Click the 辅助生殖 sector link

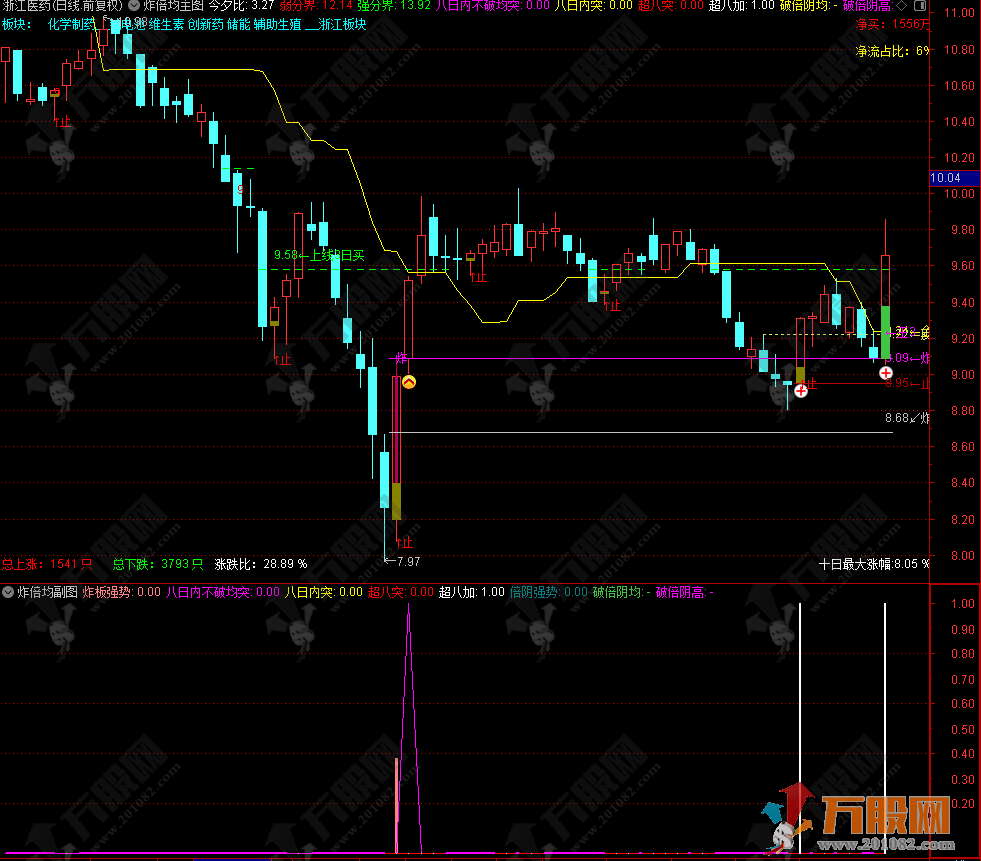(277, 24)
